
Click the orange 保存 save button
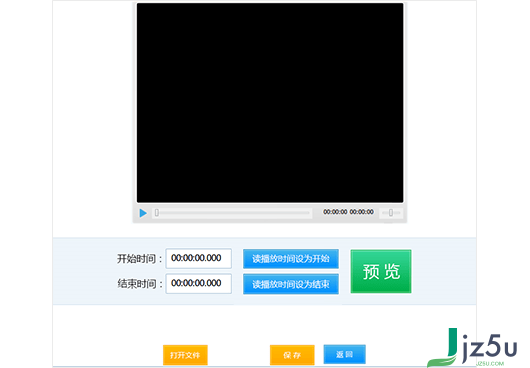[x=292, y=355]
